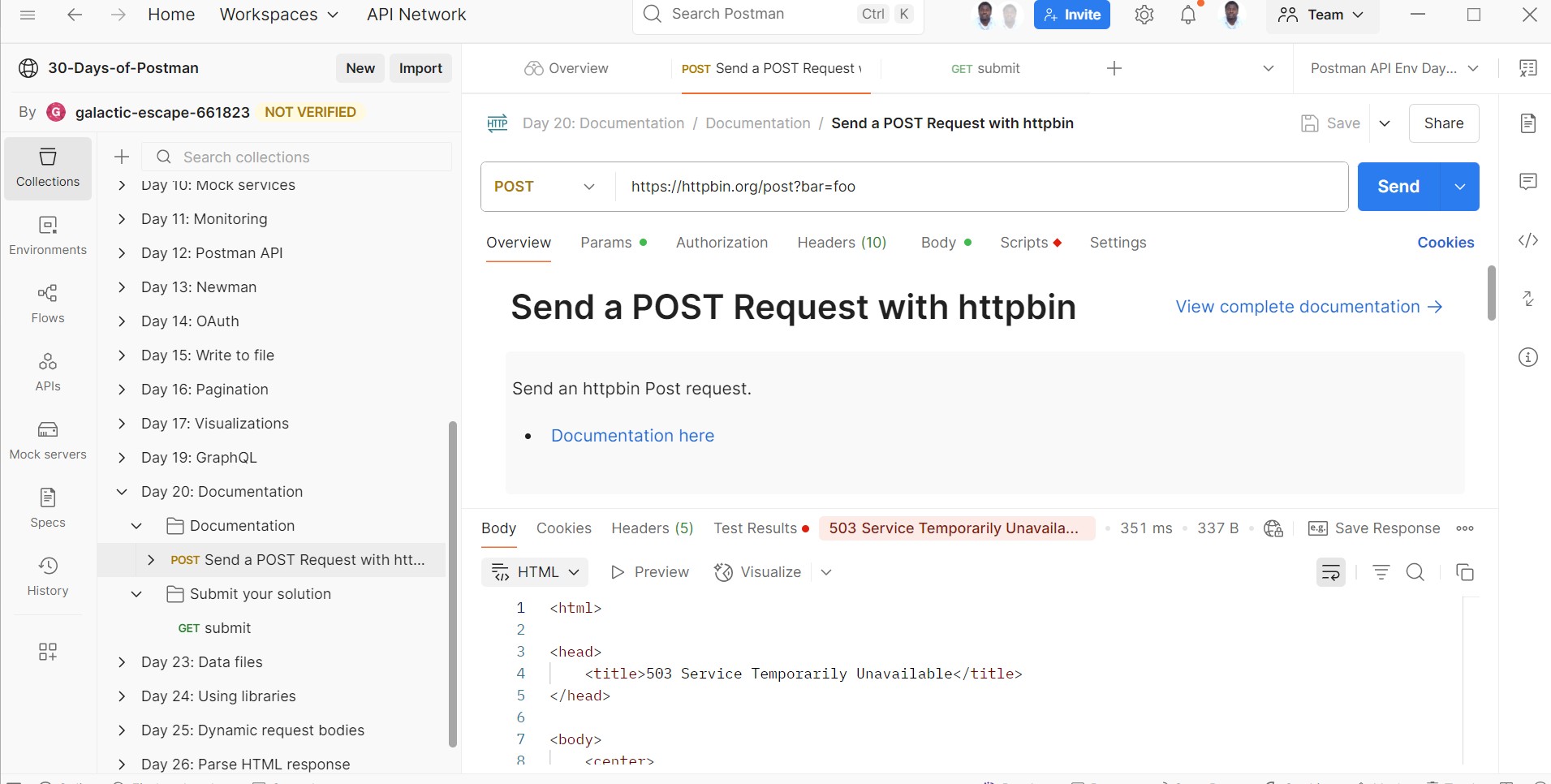
Task: Open Environments in the sidebar
Action: point(48,236)
